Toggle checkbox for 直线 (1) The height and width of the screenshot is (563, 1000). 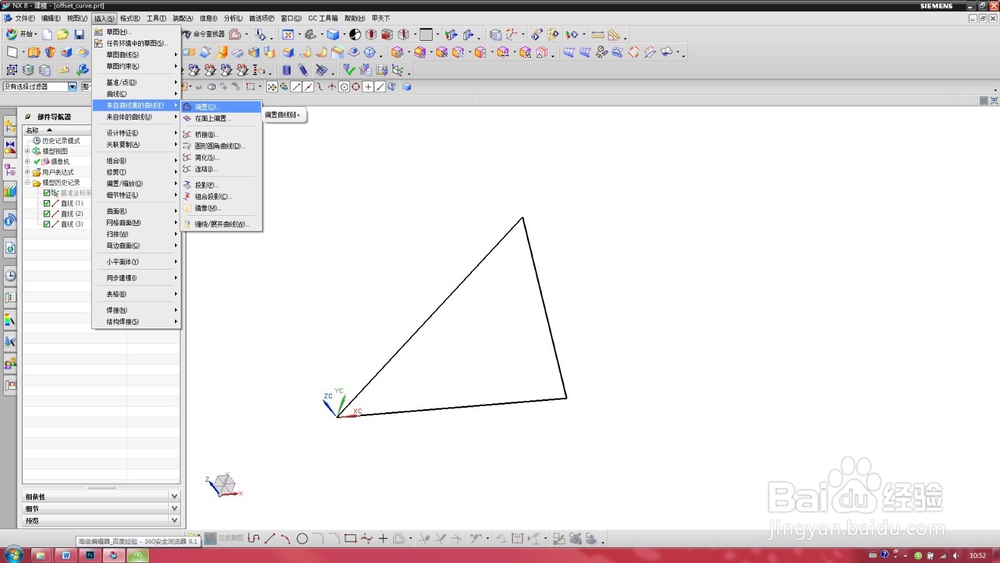click(47, 203)
